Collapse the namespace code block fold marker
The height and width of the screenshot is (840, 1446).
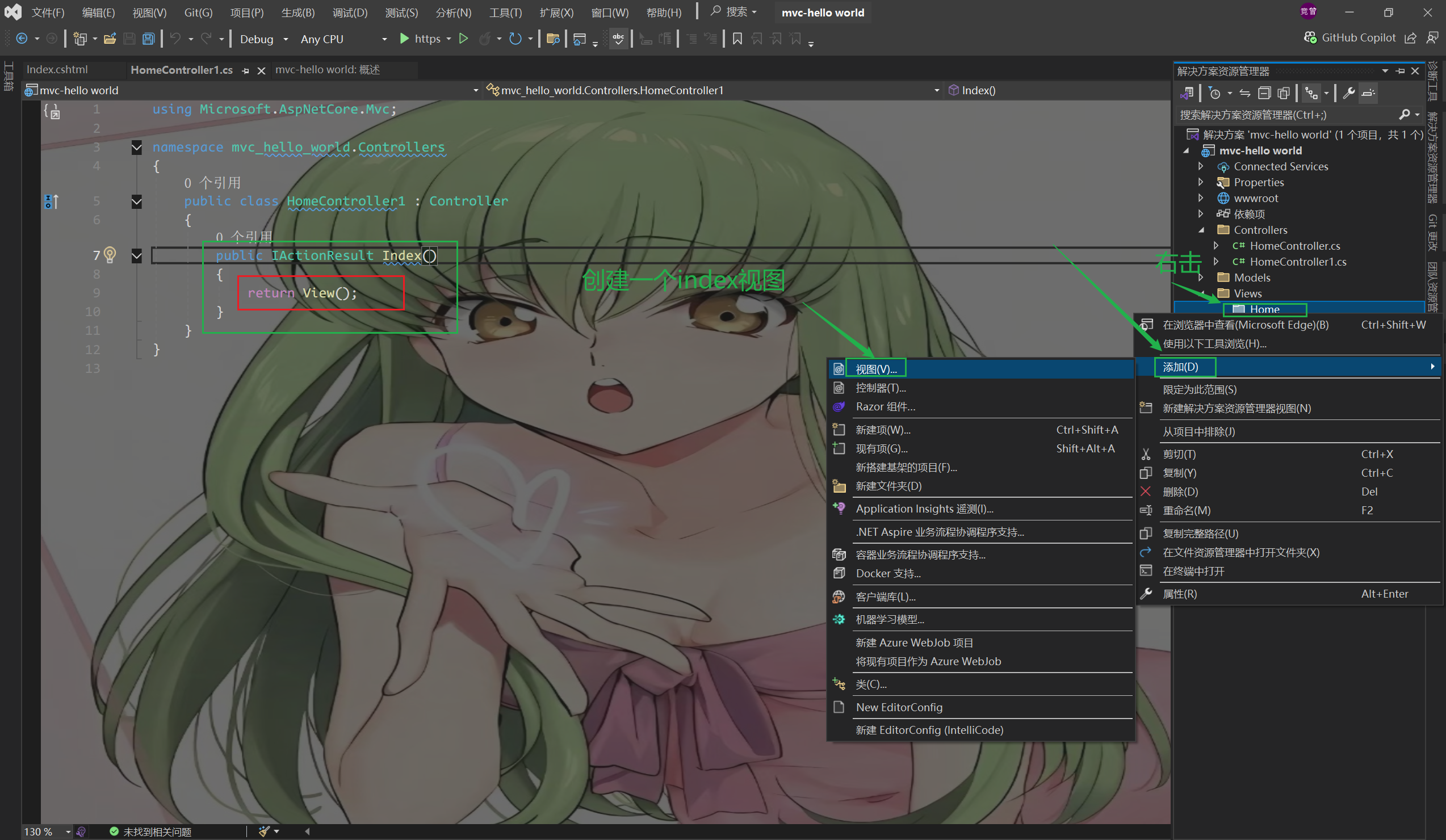pos(137,148)
